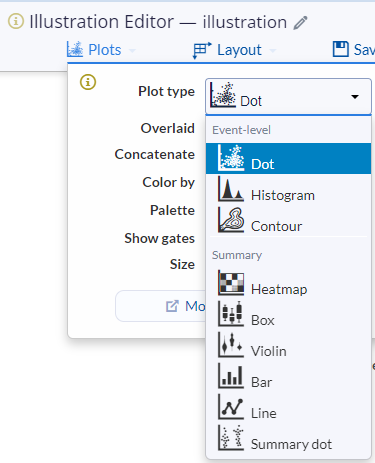
Task: Select the Box option label
Action: 263,320
